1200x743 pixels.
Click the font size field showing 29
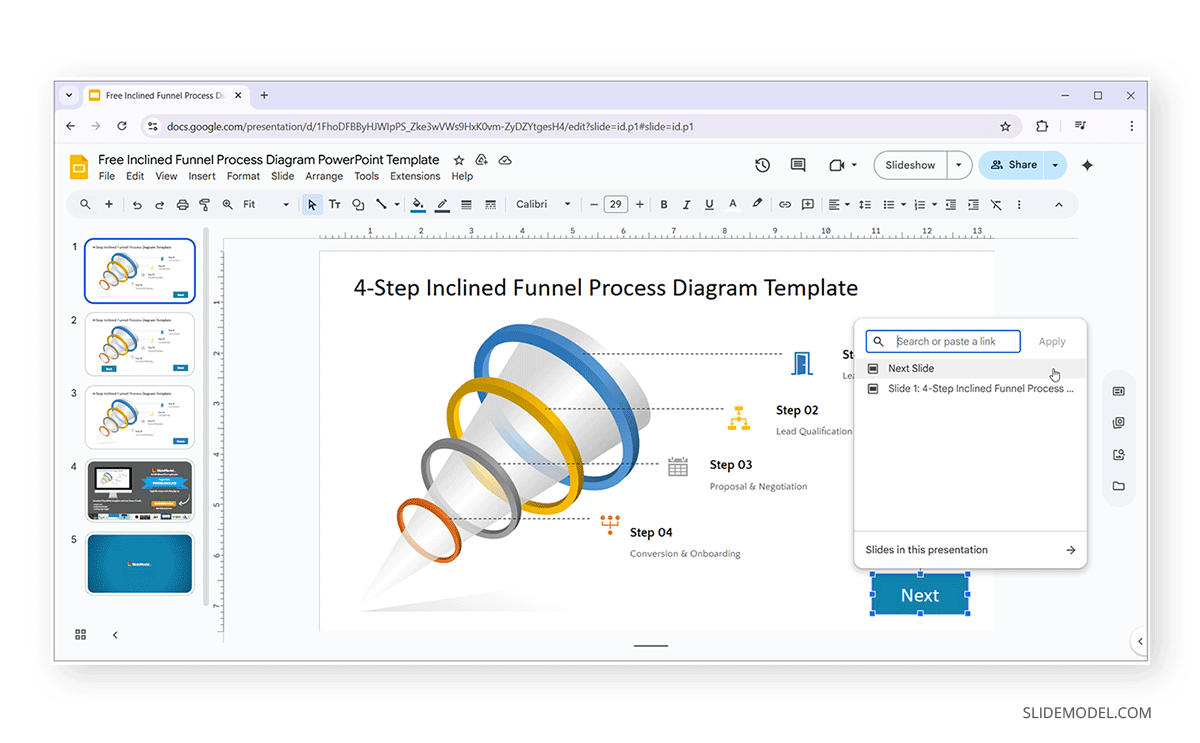tap(616, 204)
